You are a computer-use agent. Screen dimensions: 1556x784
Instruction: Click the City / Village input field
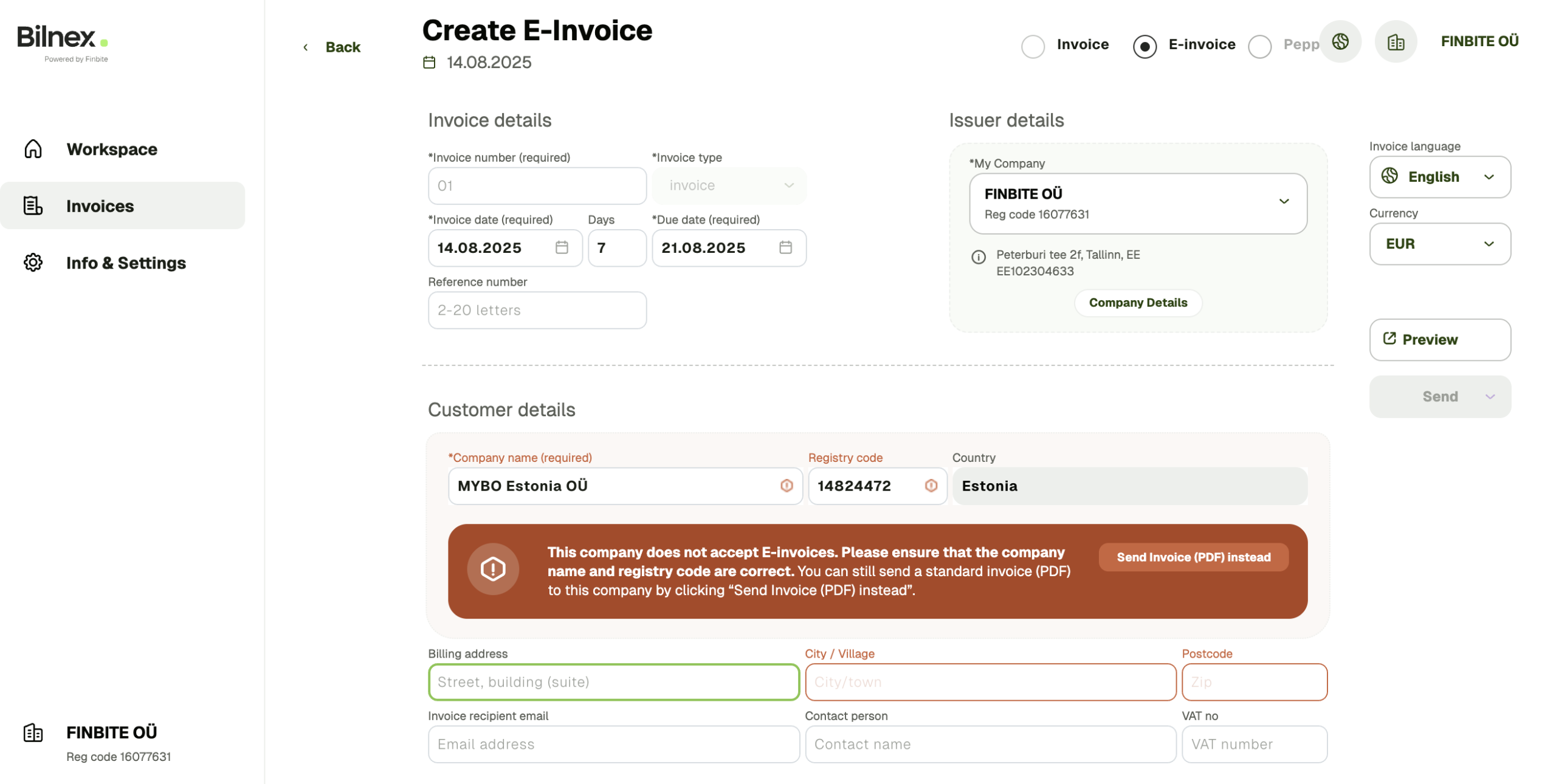coord(991,683)
